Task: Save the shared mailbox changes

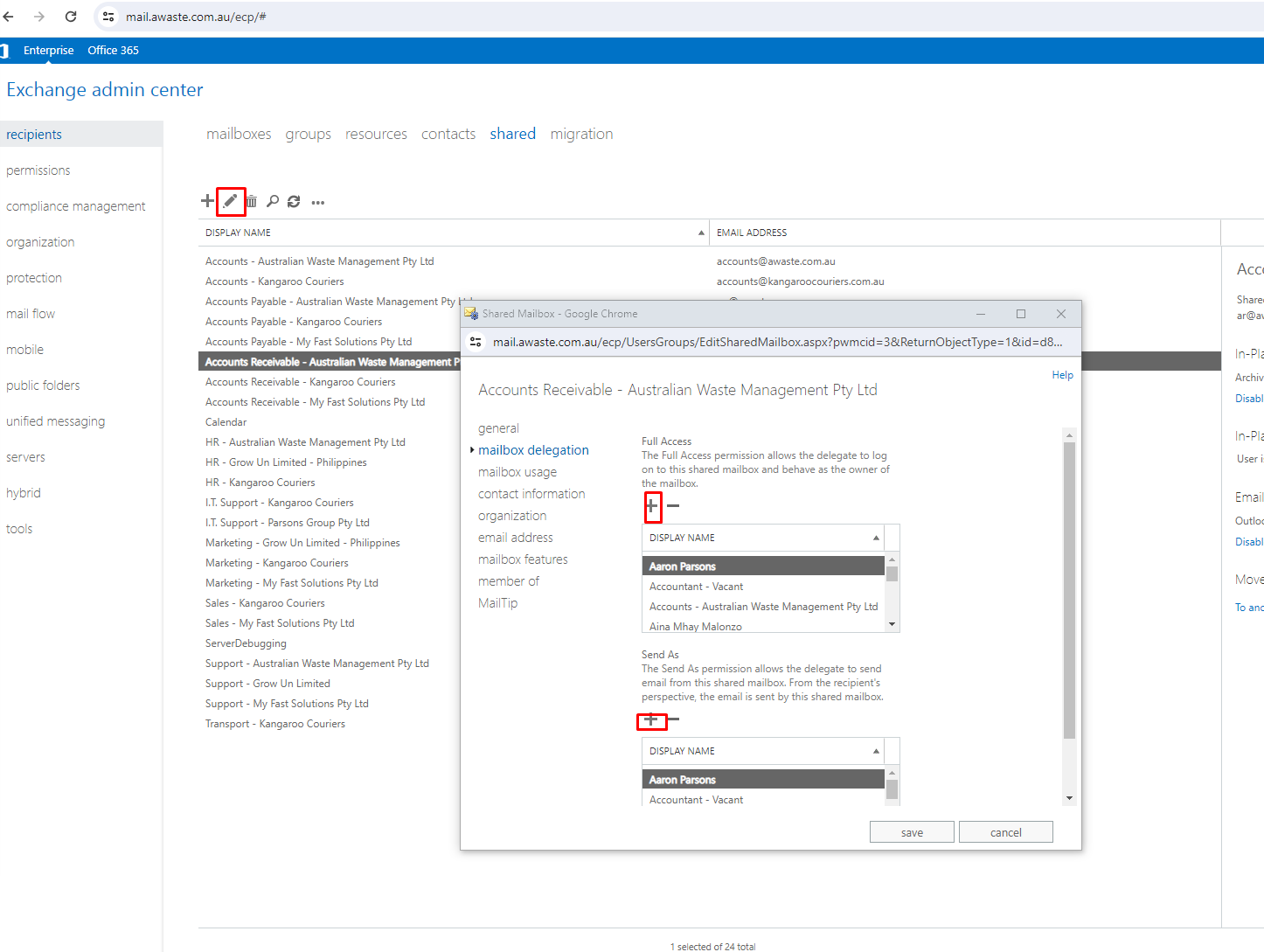Action: (x=912, y=832)
